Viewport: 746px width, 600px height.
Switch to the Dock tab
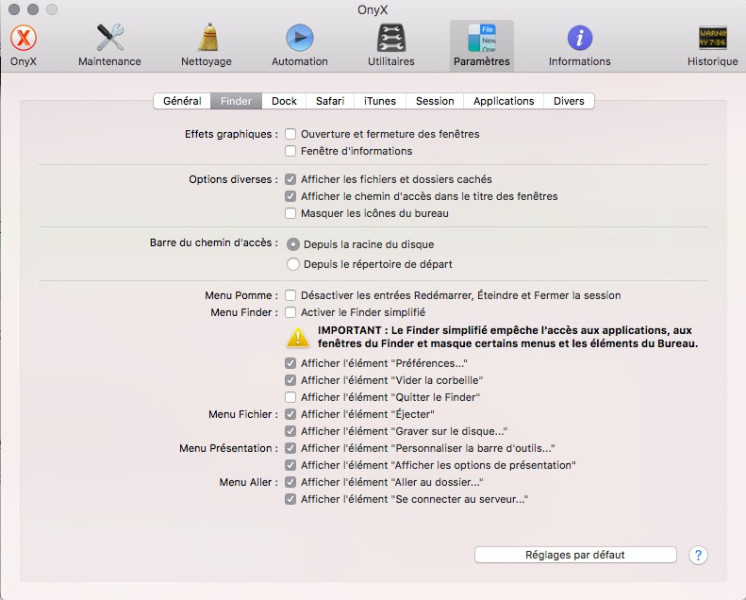[x=284, y=101]
